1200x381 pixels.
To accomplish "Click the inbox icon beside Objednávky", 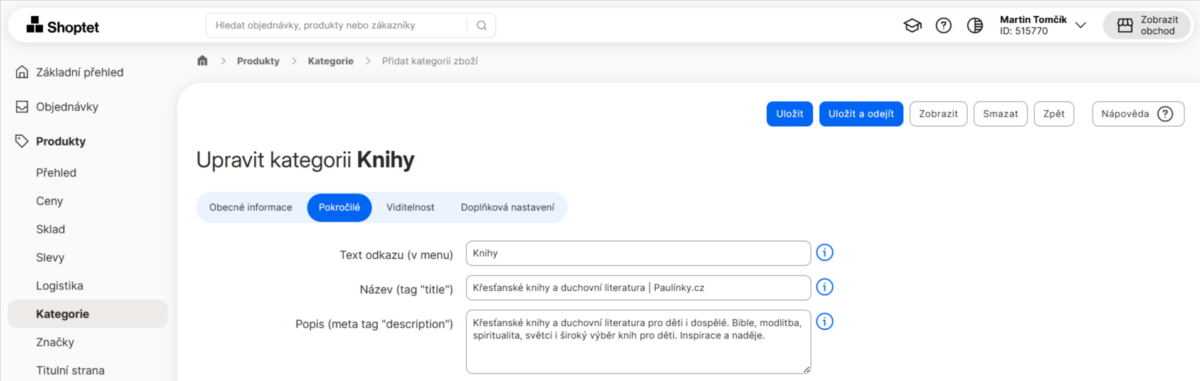I will point(22,107).
